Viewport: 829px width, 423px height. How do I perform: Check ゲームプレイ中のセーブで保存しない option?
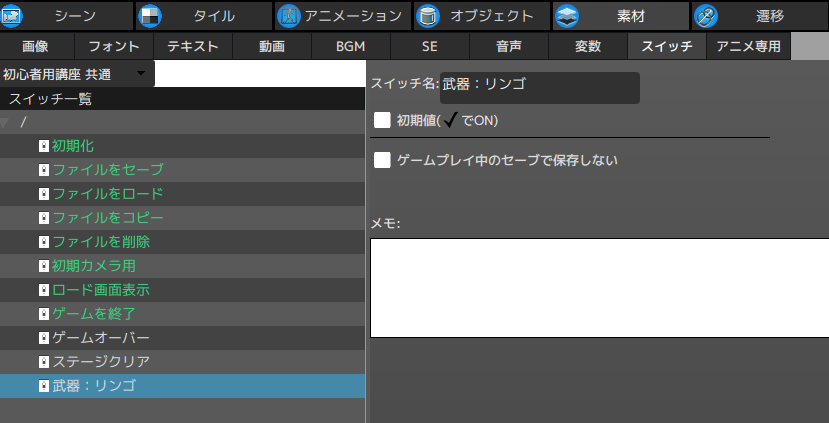pyautogui.click(x=382, y=160)
